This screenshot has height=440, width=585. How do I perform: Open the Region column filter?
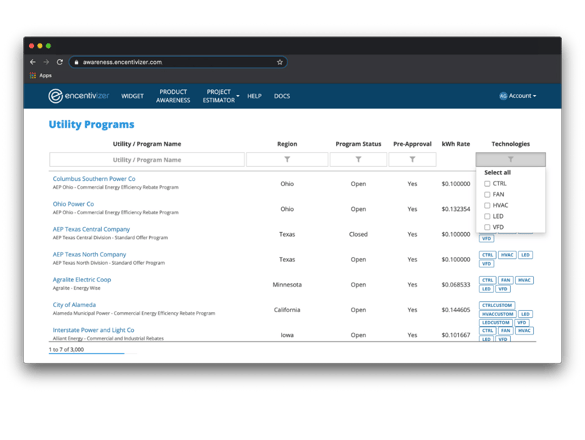coord(287,159)
